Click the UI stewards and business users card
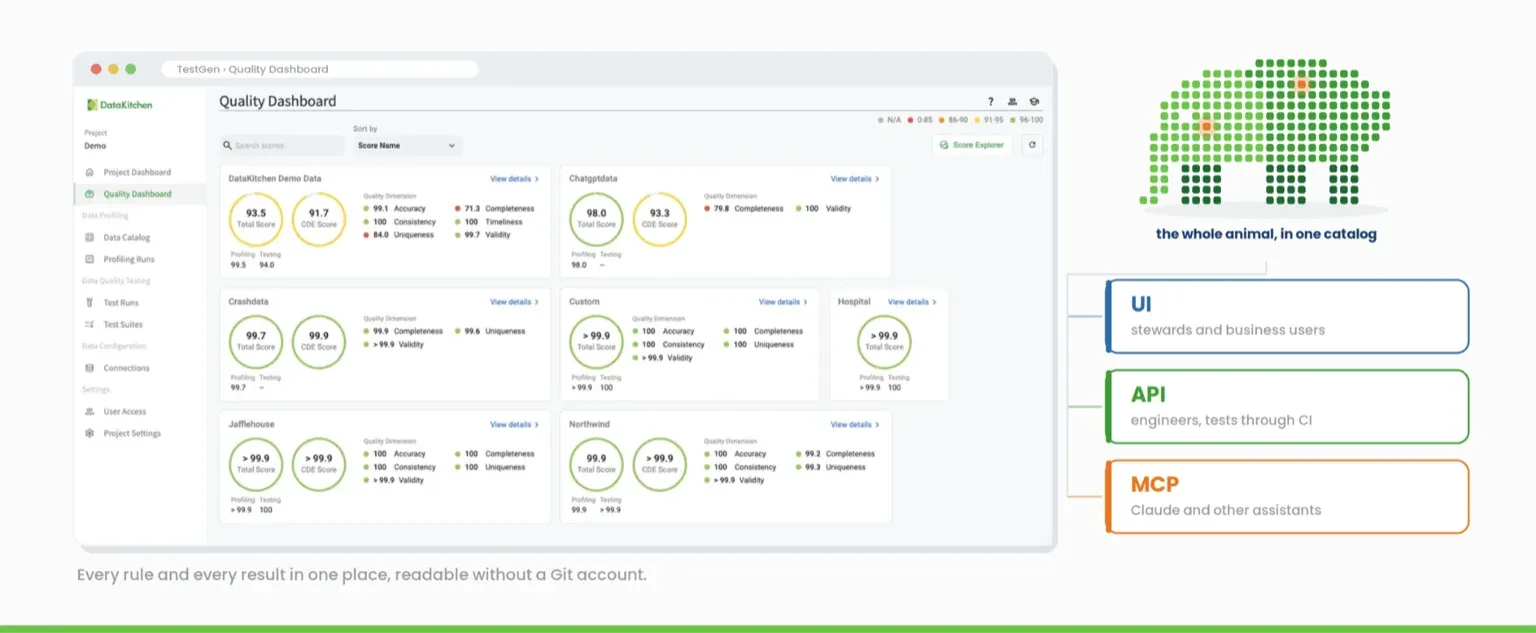 tap(1288, 316)
